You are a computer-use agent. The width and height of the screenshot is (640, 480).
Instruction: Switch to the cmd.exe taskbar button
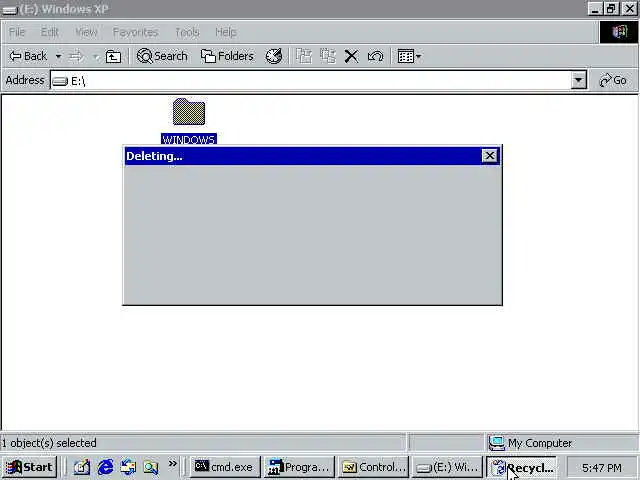coord(224,467)
